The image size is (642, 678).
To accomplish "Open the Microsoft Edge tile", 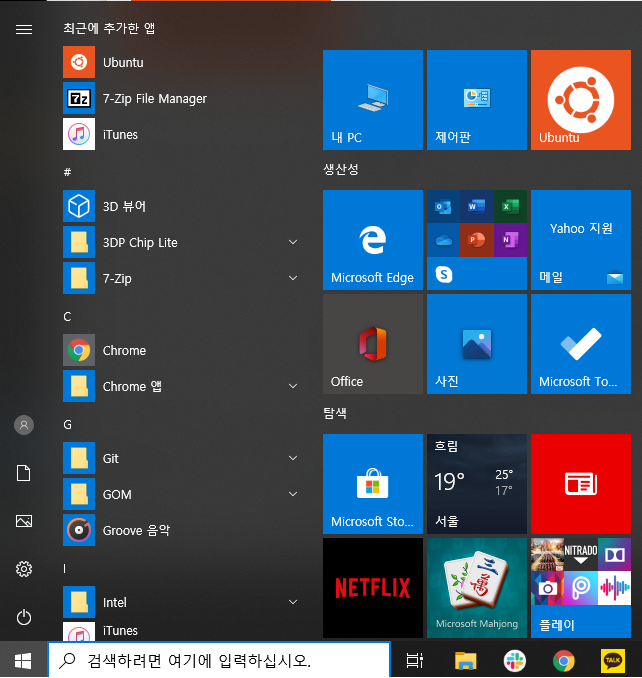I will (373, 240).
